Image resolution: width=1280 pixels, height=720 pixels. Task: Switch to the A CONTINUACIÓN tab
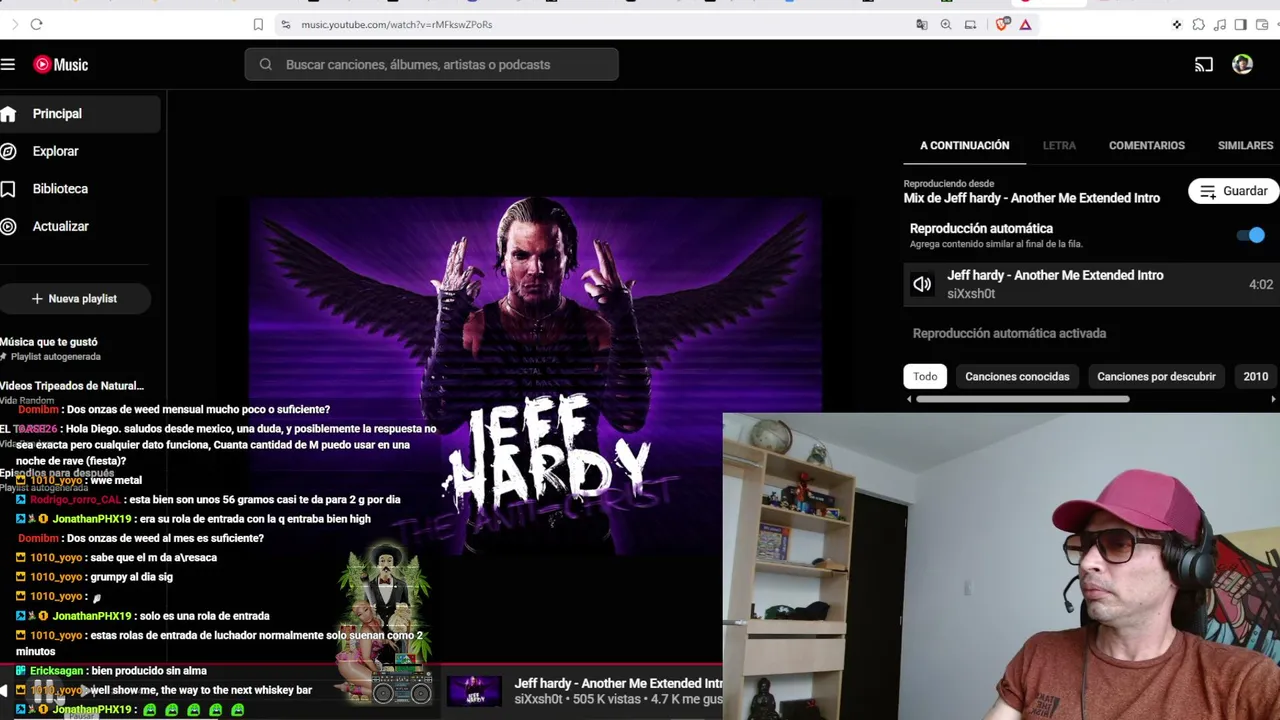(964, 146)
